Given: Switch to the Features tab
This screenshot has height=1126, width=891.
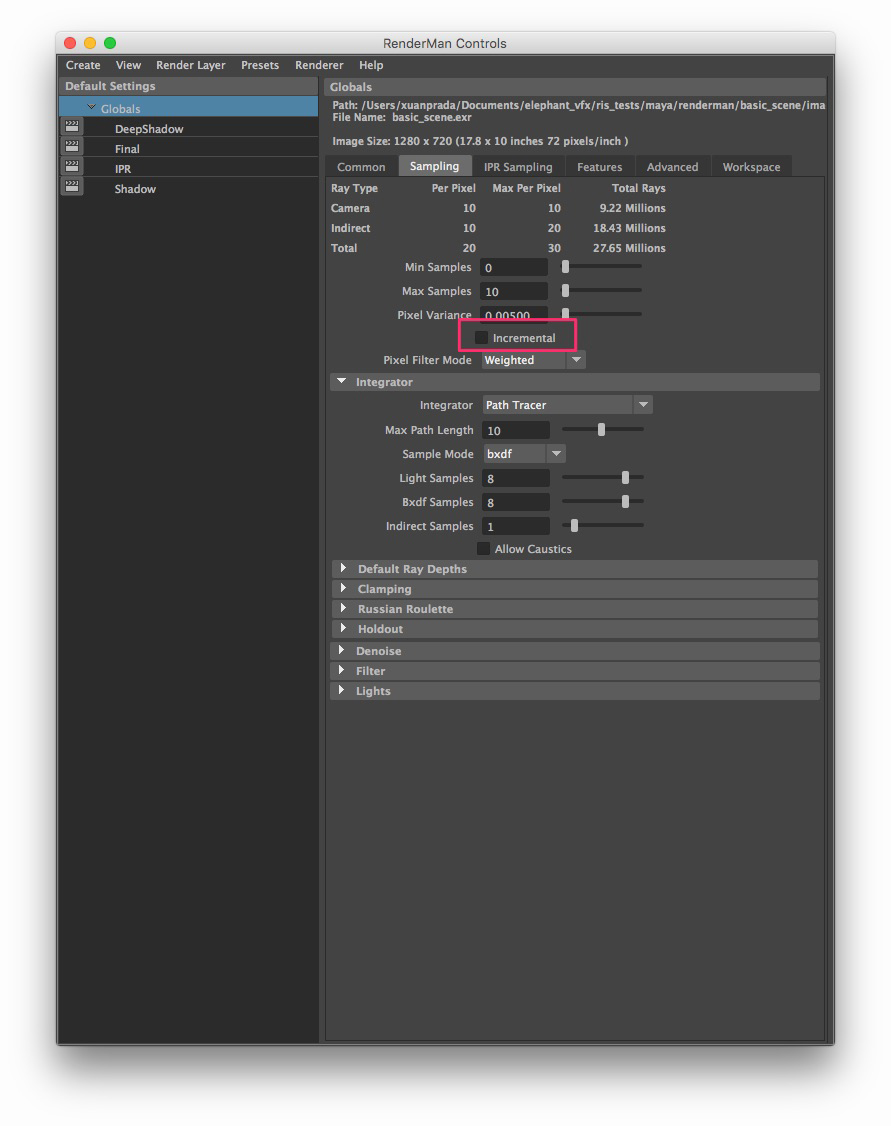Looking at the screenshot, I should coord(600,167).
